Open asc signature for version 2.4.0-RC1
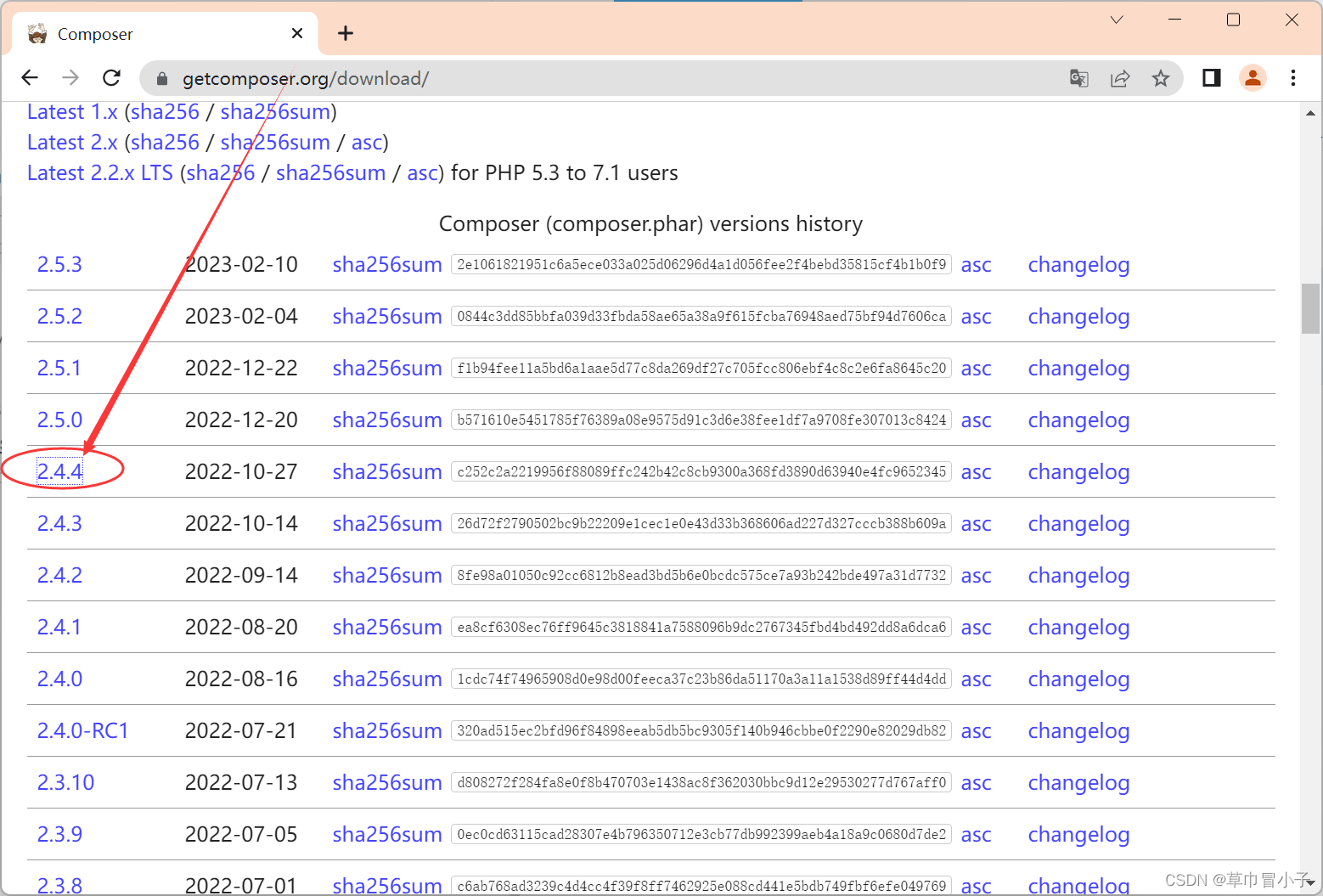Viewport: 1323px width, 896px height. (x=976, y=731)
